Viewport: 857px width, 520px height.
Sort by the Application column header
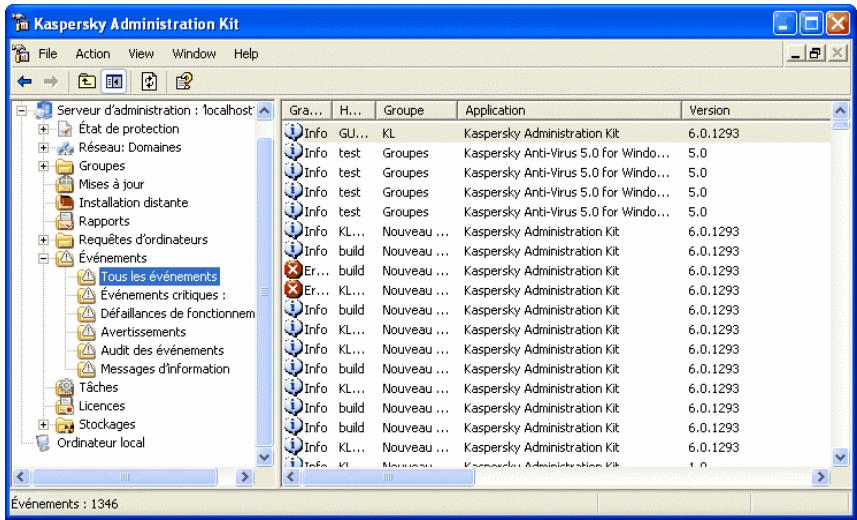(x=570, y=110)
